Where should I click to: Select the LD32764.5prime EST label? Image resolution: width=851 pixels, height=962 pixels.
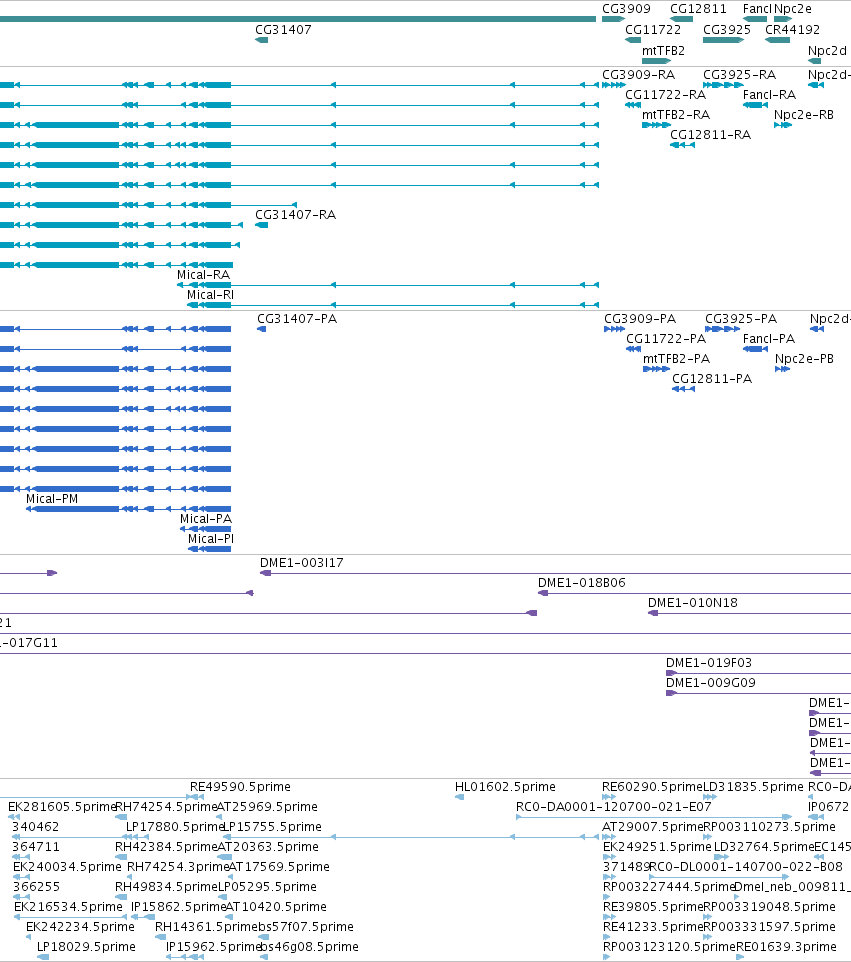(764, 847)
